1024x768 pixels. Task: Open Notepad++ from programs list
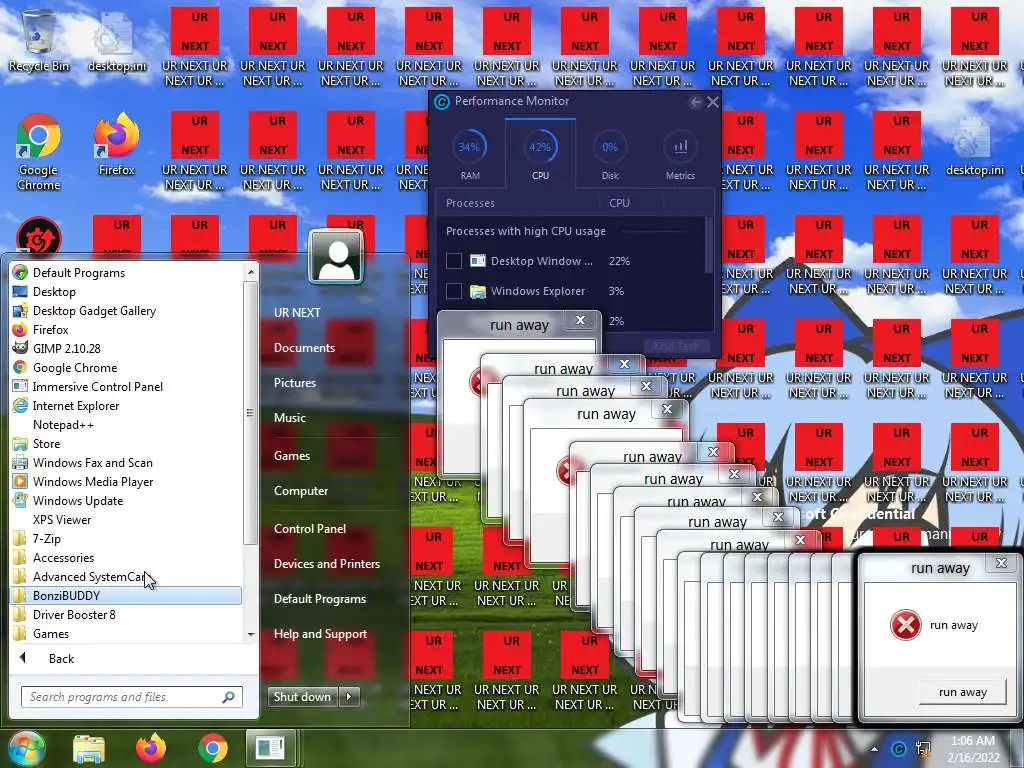(63, 424)
